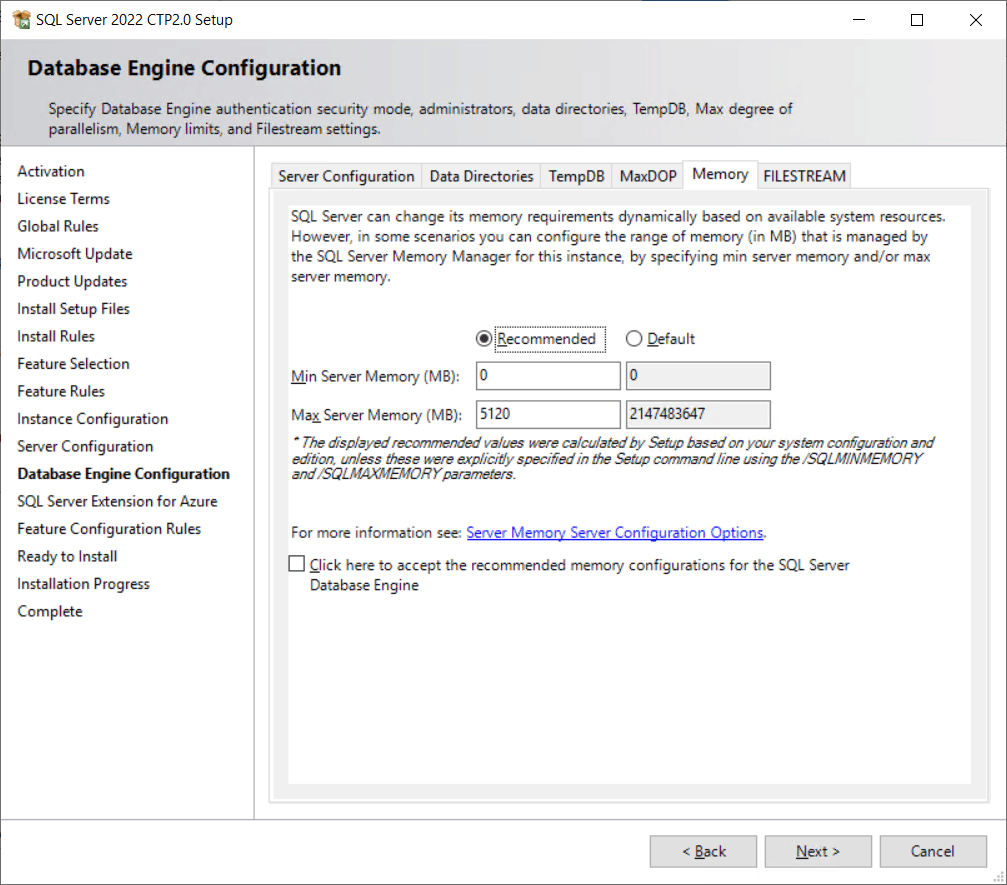Check the accept recommended memory configurations box
The width and height of the screenshot is (1007, 885).
pos(297,564)
